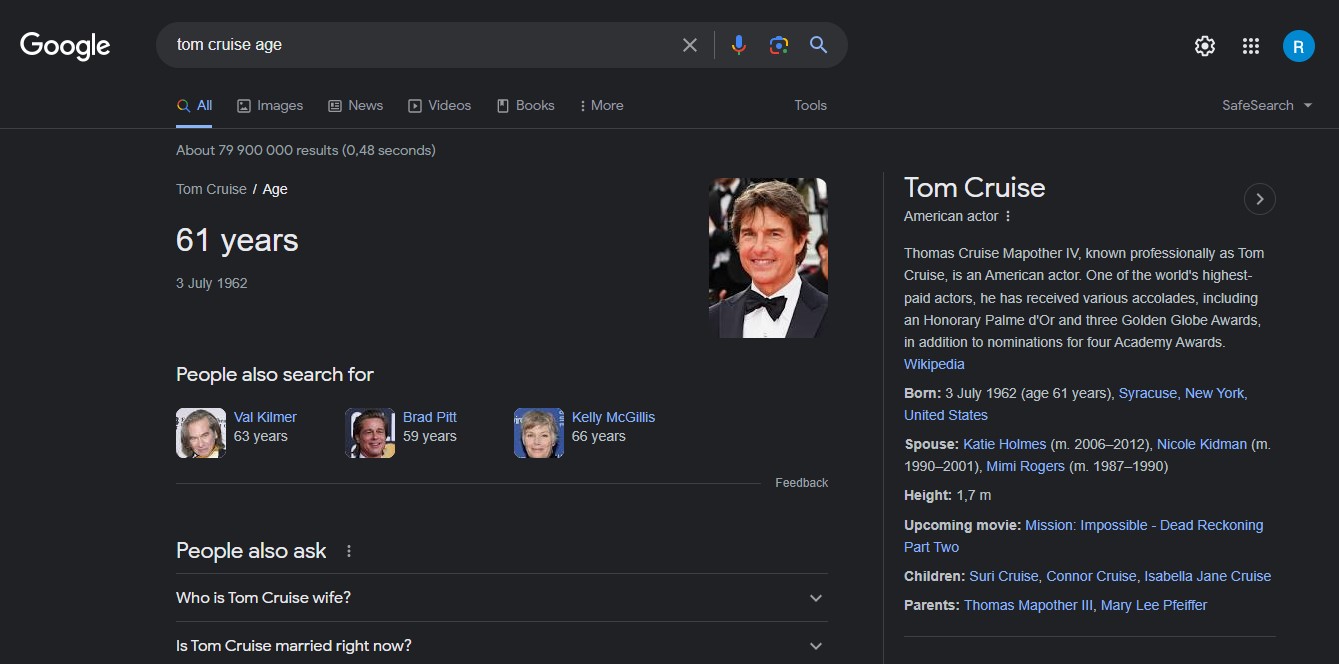This screenshot has height=664, width=1339.
Task: Start voice search with microphone icon
Action: 739,45
